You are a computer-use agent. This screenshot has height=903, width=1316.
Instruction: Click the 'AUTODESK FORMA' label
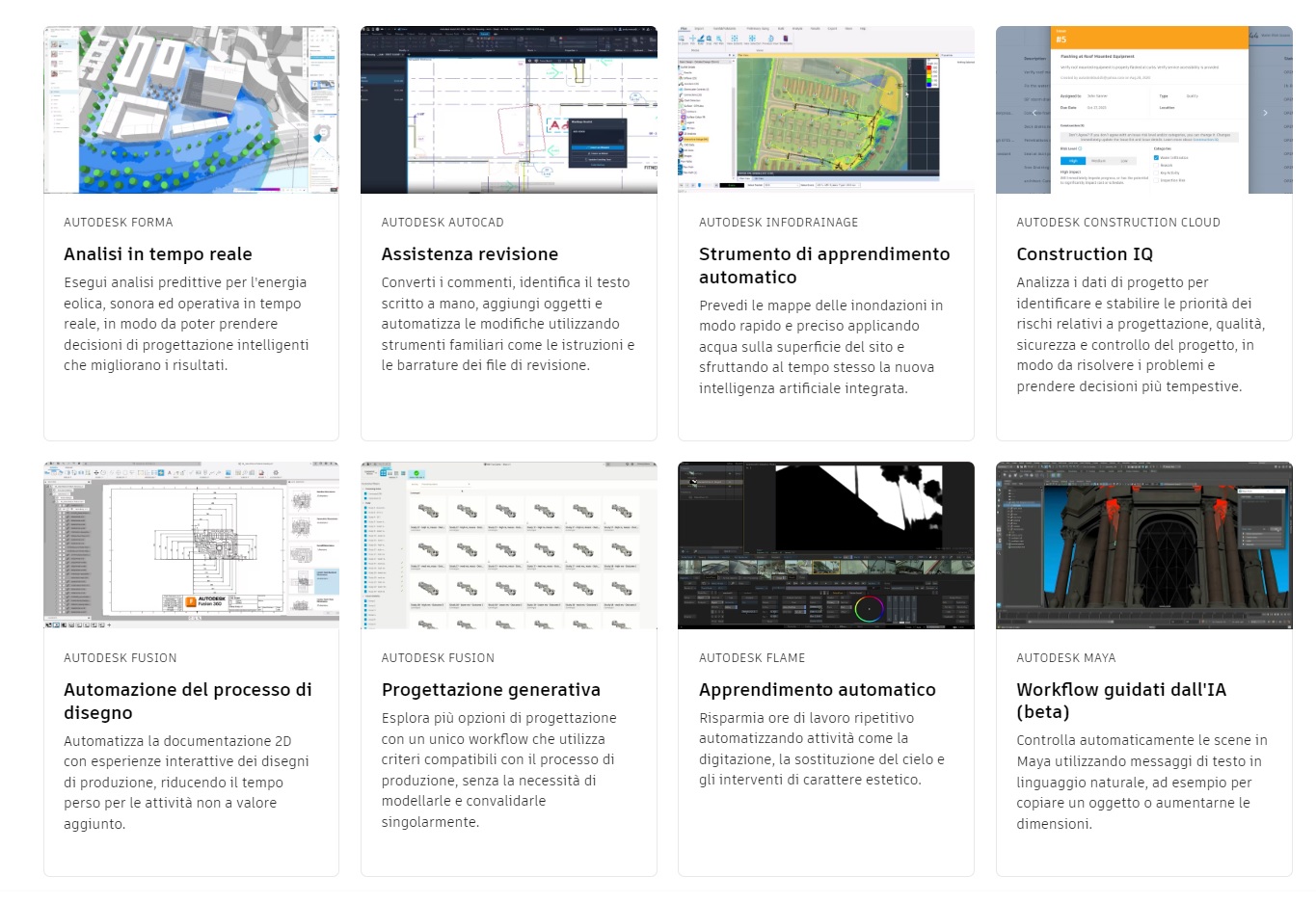click(119, 223)
